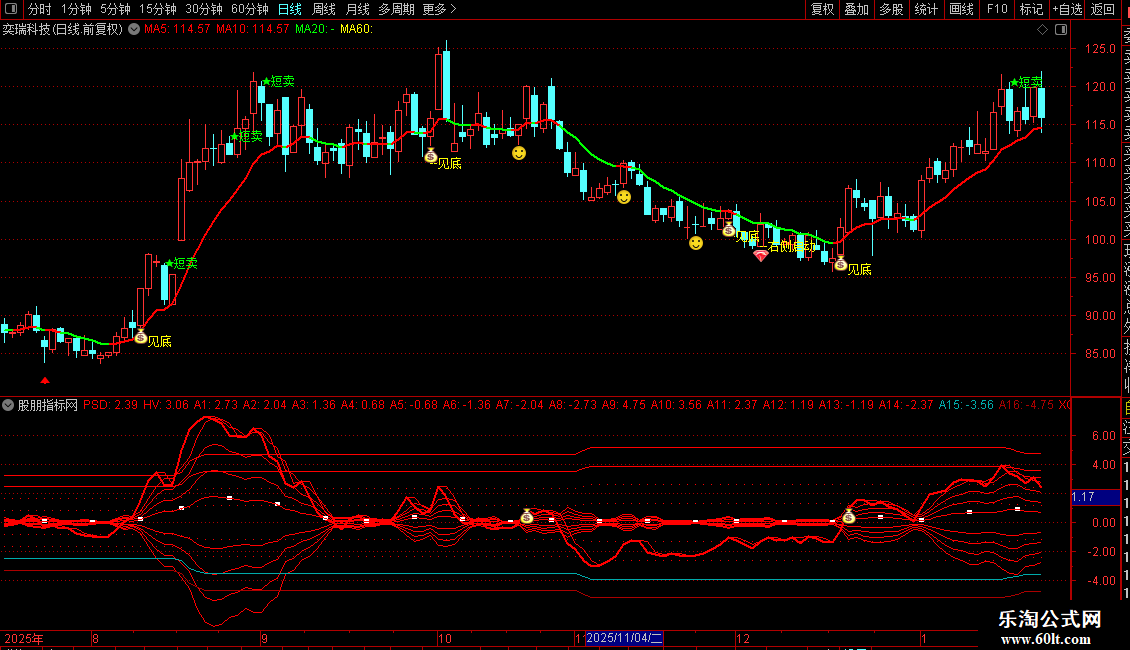
Task: Click the 100.0 price axis label
Action: point(1100,239)
